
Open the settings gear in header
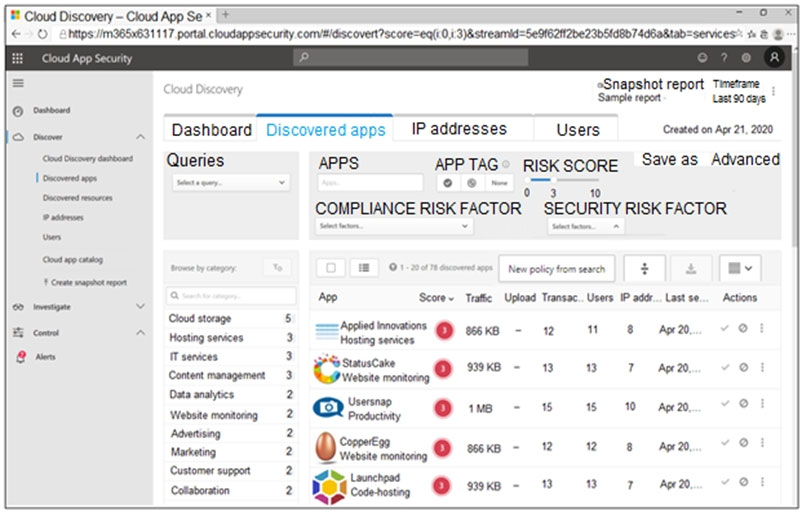point(746,58)
